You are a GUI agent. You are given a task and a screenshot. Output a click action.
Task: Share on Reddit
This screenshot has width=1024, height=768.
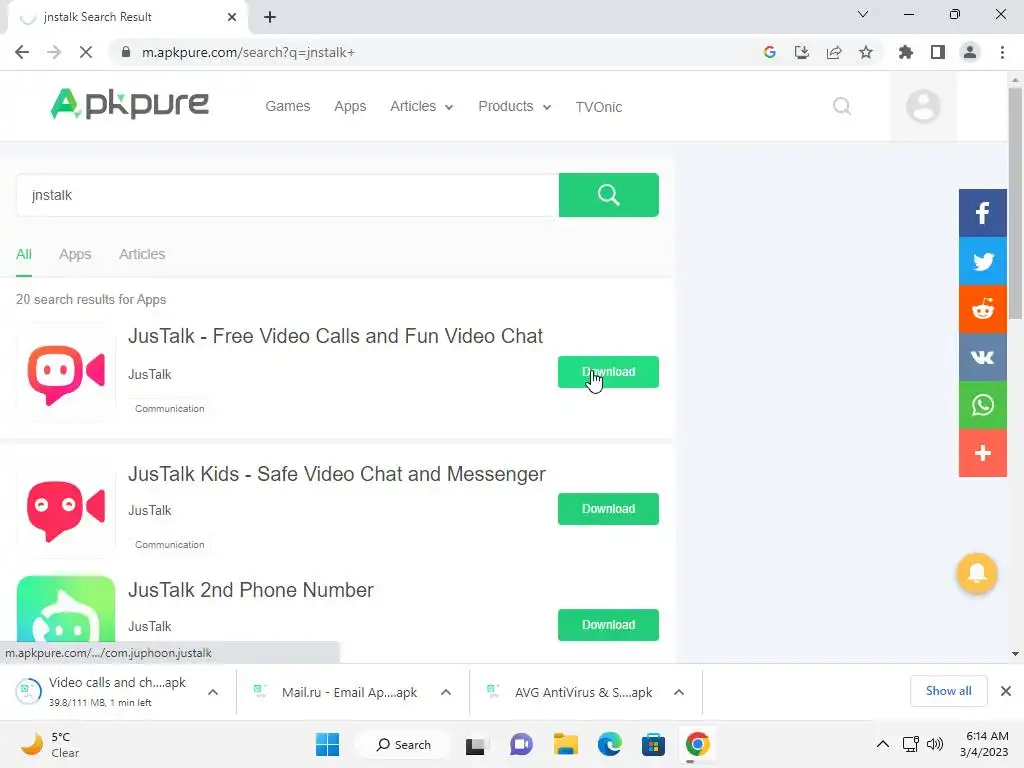point(982,309)
